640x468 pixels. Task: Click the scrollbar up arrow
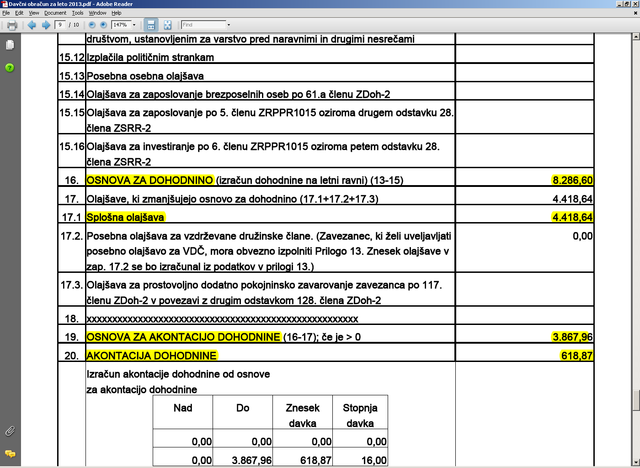[636, 37]
